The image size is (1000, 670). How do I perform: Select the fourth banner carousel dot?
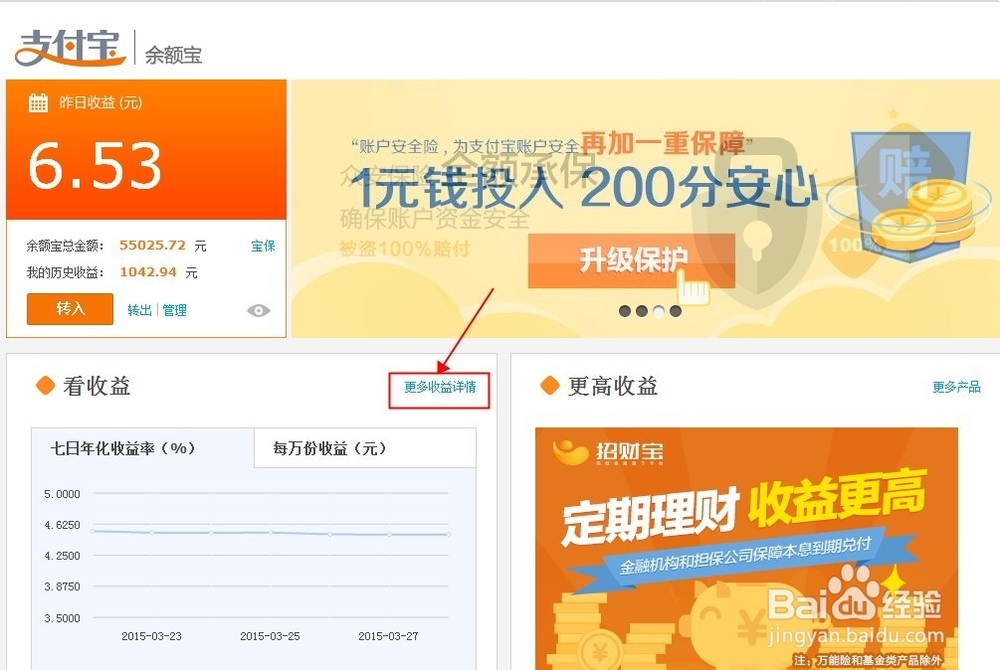point(675,311)
